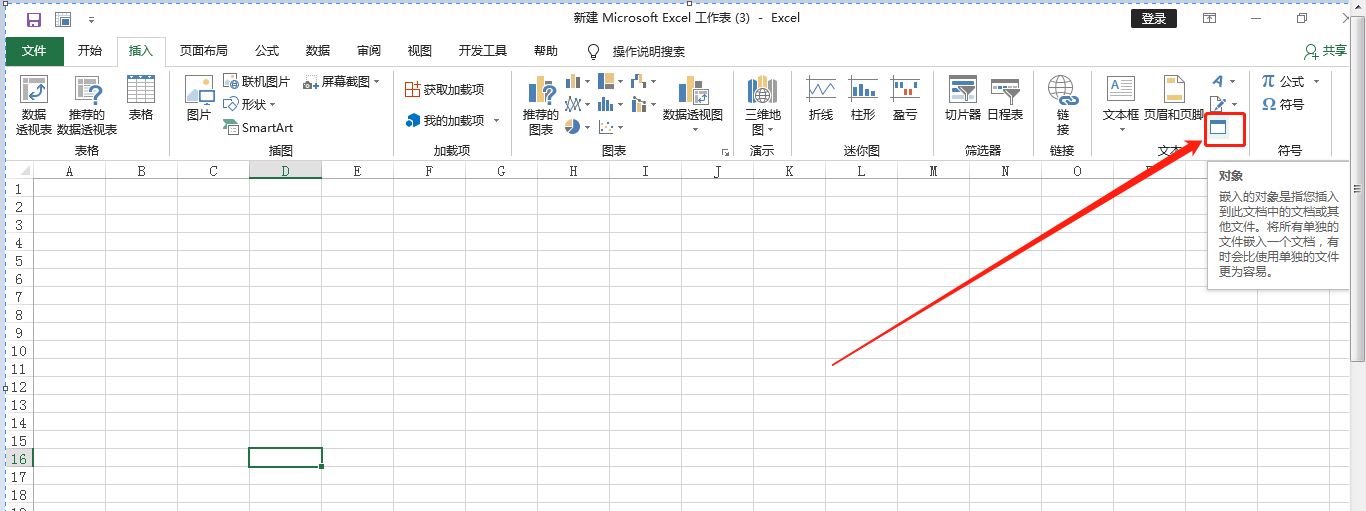The width and height of the screenshot is (1366, 511).
Task: Click the 对象 (Object) icon
Action: (x=1218, y=127)
